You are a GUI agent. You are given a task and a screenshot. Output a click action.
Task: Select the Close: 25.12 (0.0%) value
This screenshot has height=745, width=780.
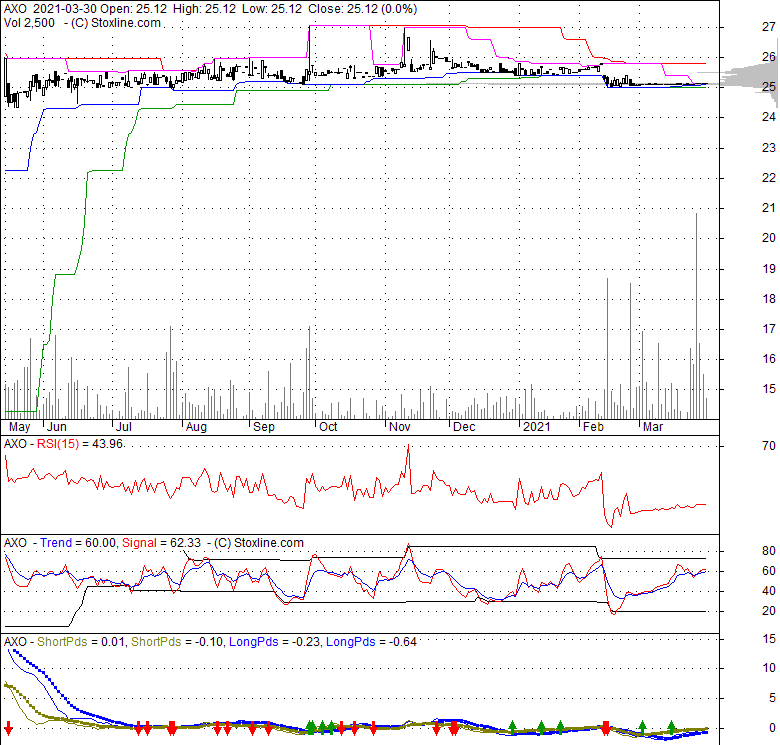click(x=363, y=9)
